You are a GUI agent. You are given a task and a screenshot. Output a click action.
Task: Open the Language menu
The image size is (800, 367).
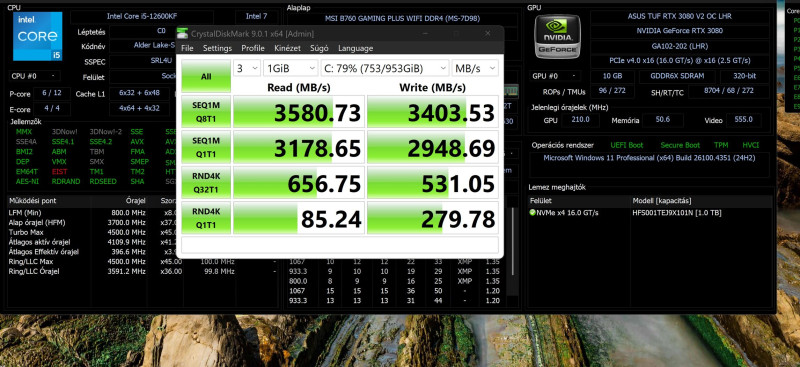click(x=356, y=48)
